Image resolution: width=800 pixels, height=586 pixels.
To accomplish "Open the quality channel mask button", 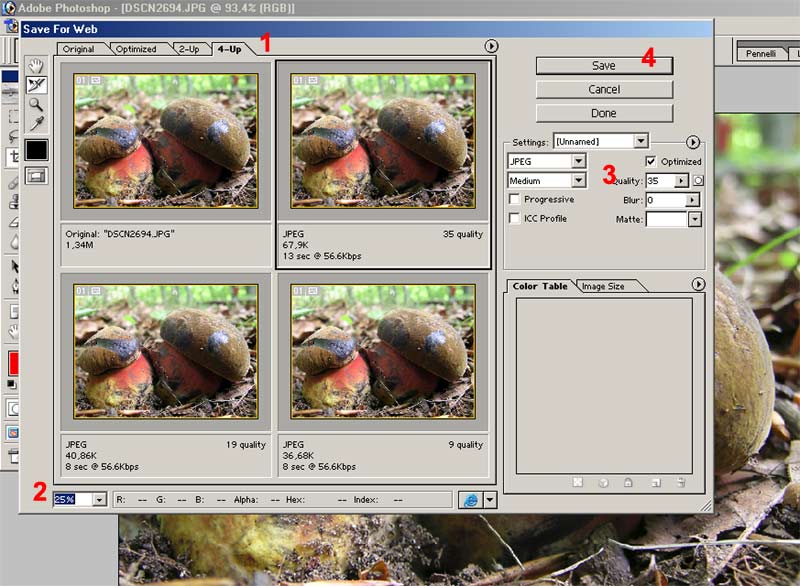I will [x=699, y=181].
